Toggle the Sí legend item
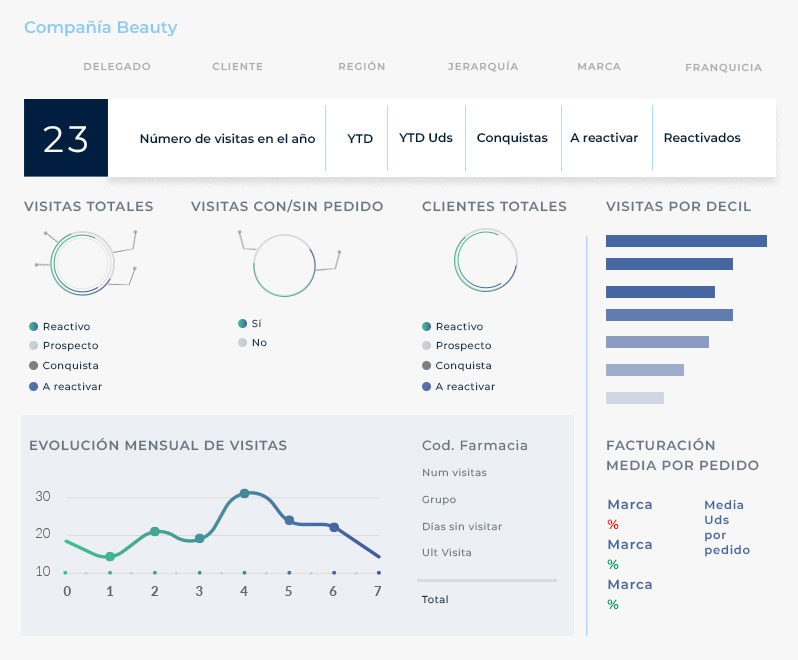The image size is (798, 660). [x=250, y=323]
